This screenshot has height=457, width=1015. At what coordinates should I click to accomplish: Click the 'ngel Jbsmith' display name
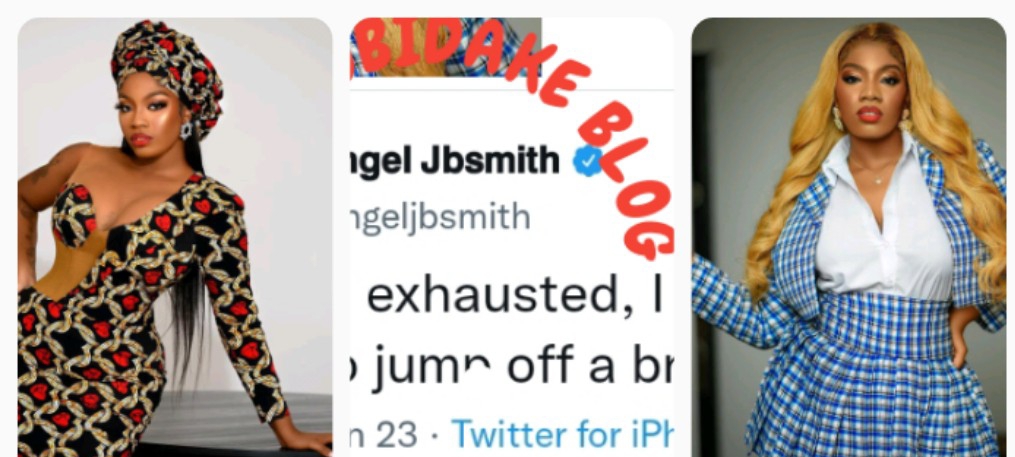454,161
